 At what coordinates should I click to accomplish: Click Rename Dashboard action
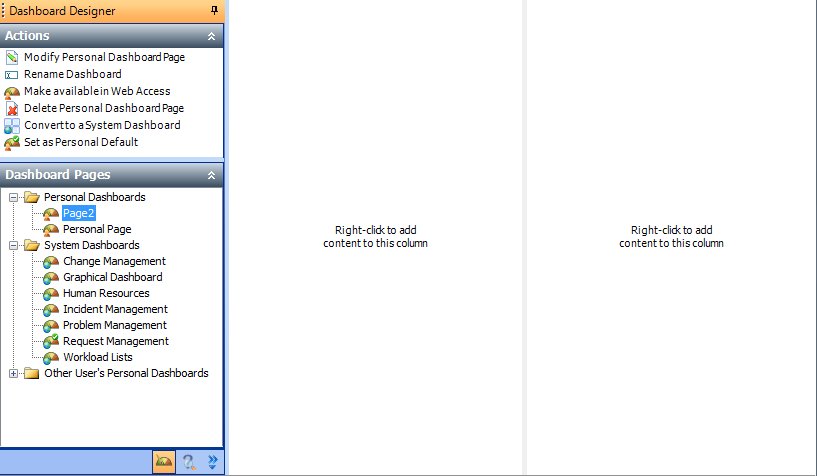pos(72,74)
